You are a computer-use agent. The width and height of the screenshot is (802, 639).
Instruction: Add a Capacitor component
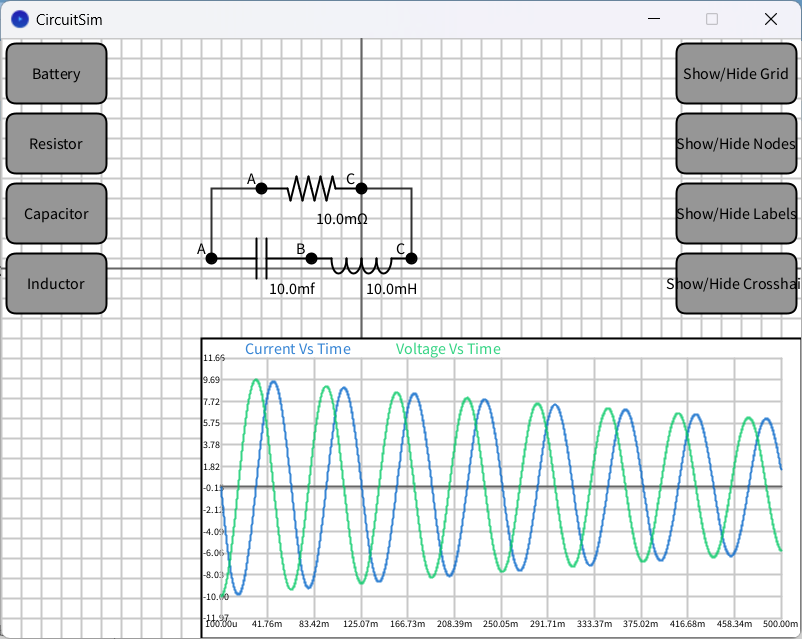(x=56, y=214)
